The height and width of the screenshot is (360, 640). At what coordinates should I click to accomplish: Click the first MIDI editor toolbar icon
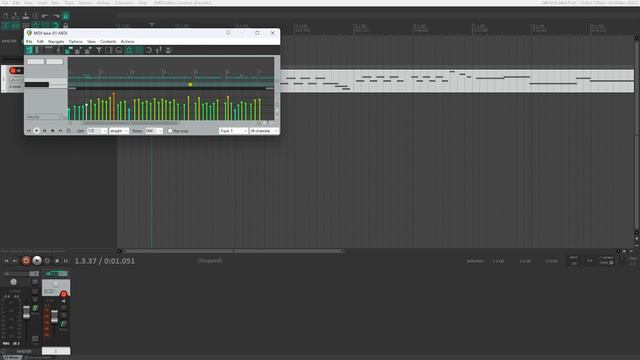pyautogui.click(x=29, y=50)
